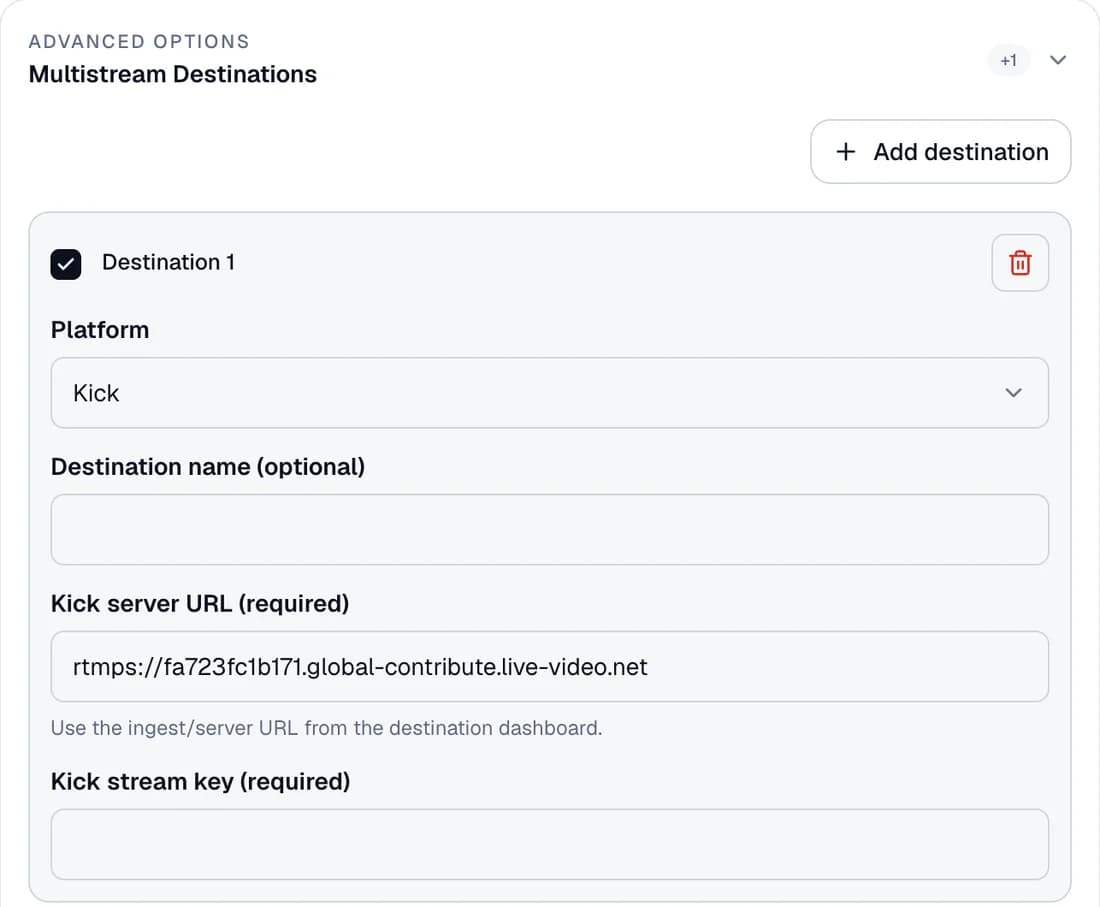
Task: Click the 'Kick server URL (required)' label
Action: tap(200, 603)
